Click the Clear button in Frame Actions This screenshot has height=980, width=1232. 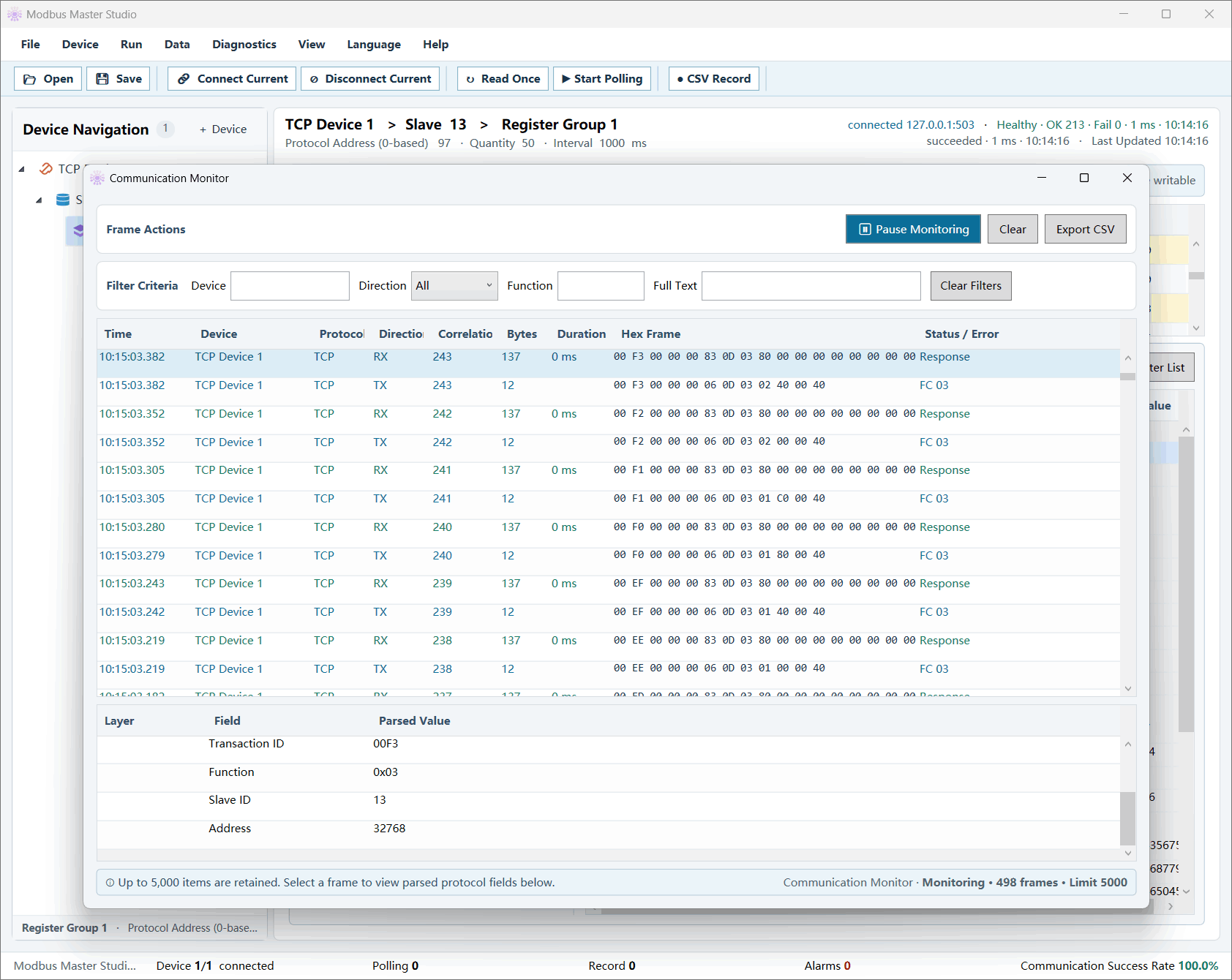pyautogui.click(x=1013, y=229)
